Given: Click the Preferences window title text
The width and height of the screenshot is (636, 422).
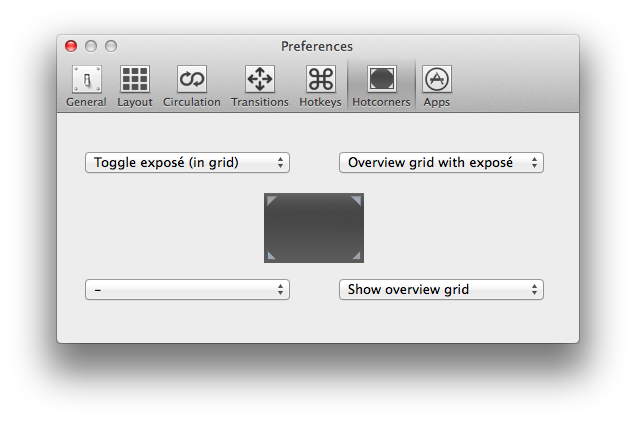Looking at the screenshot, I should (317, 46).
